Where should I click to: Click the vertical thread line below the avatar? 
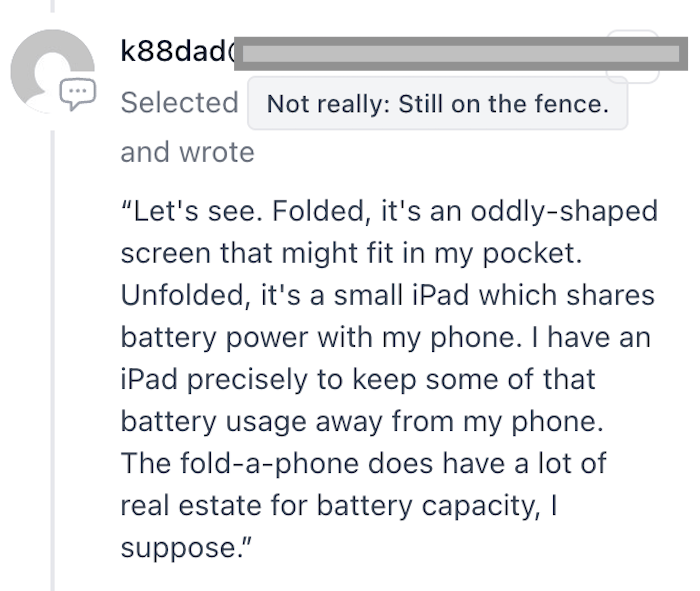pos(52,361)
